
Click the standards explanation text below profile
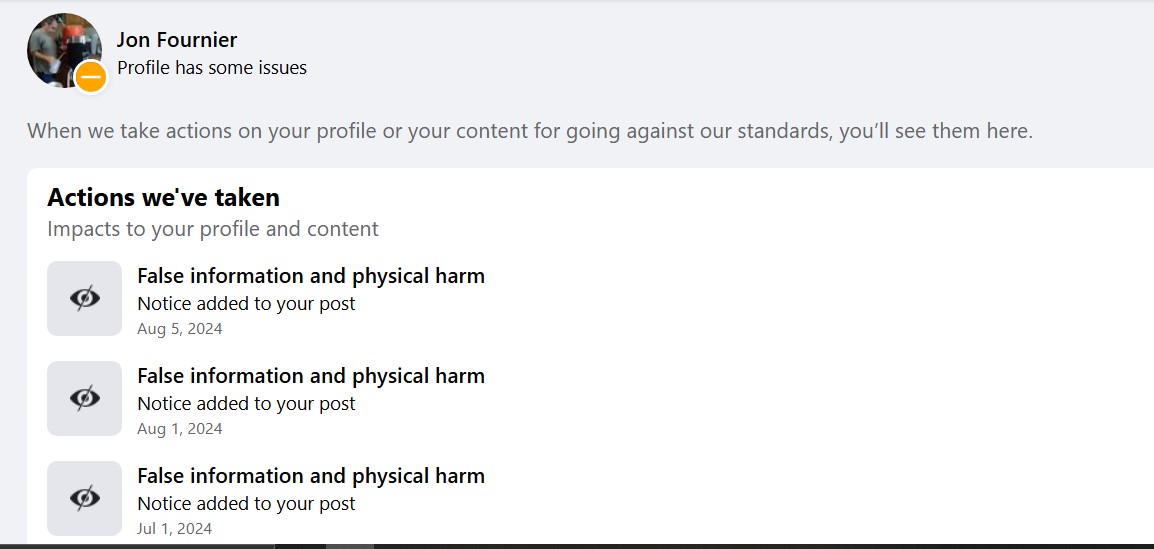pyautogui.click(x=529, y=131)
